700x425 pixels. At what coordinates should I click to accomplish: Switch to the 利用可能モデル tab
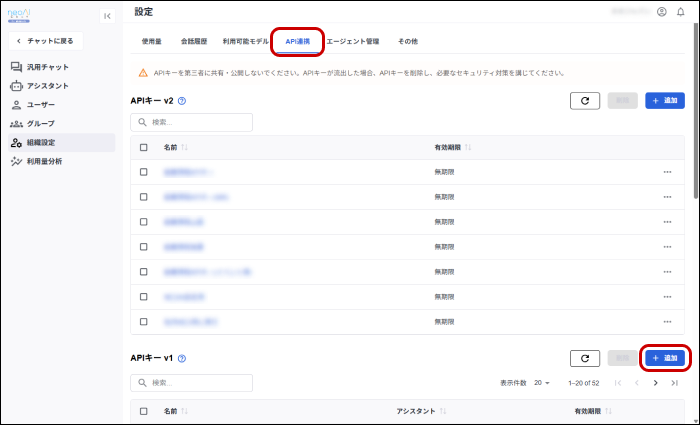pos(246,42)
